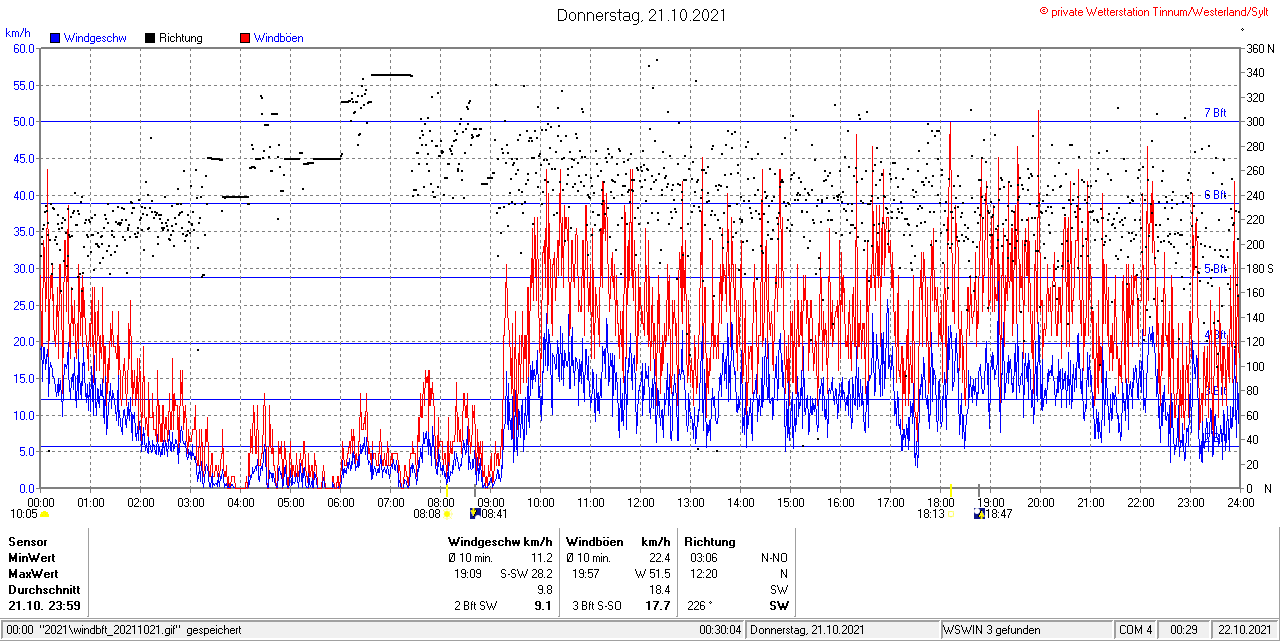Click the black Richtung legend swatch
This screenshot has height=641, width=1280.
150,38
